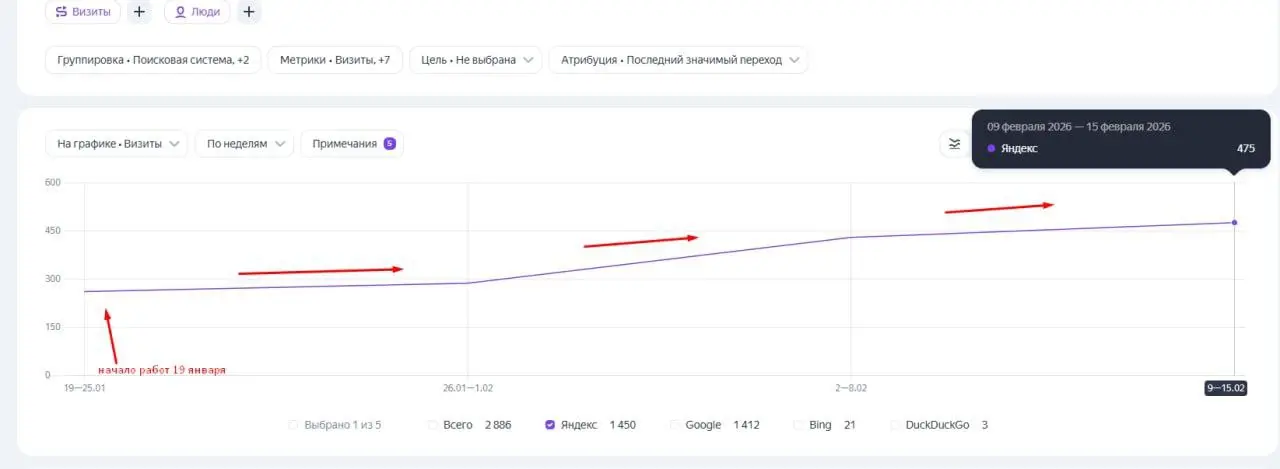
Task: Select the 9—15.02 week label on axis
Action: coord(1225,388)
